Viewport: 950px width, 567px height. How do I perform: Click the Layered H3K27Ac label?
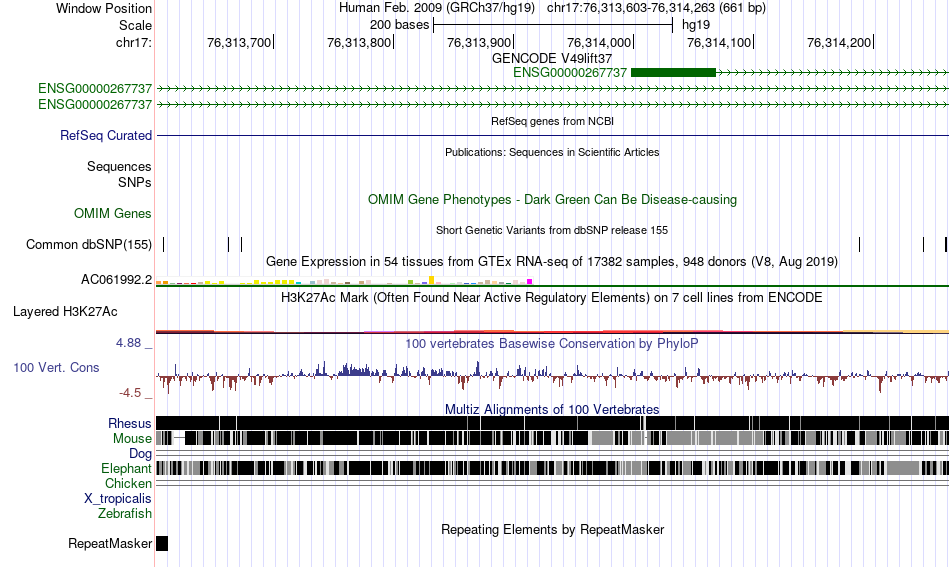[65, 311]
